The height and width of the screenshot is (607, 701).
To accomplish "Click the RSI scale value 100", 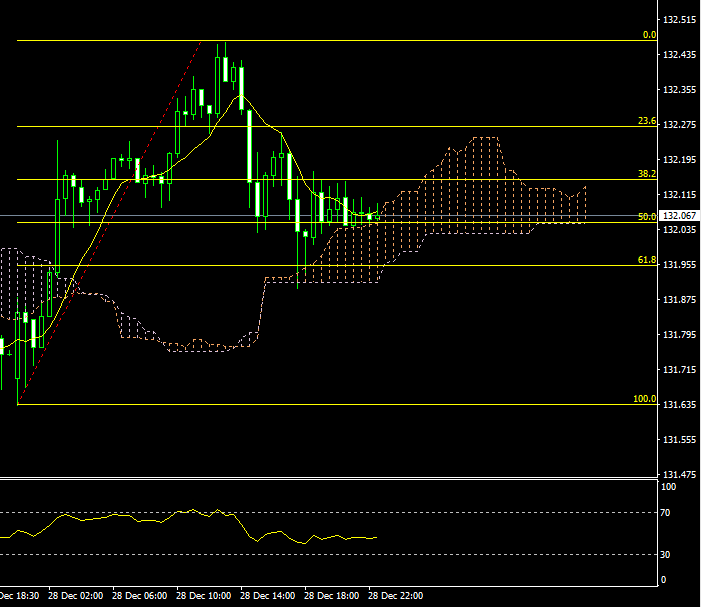I will click(668, 487).
